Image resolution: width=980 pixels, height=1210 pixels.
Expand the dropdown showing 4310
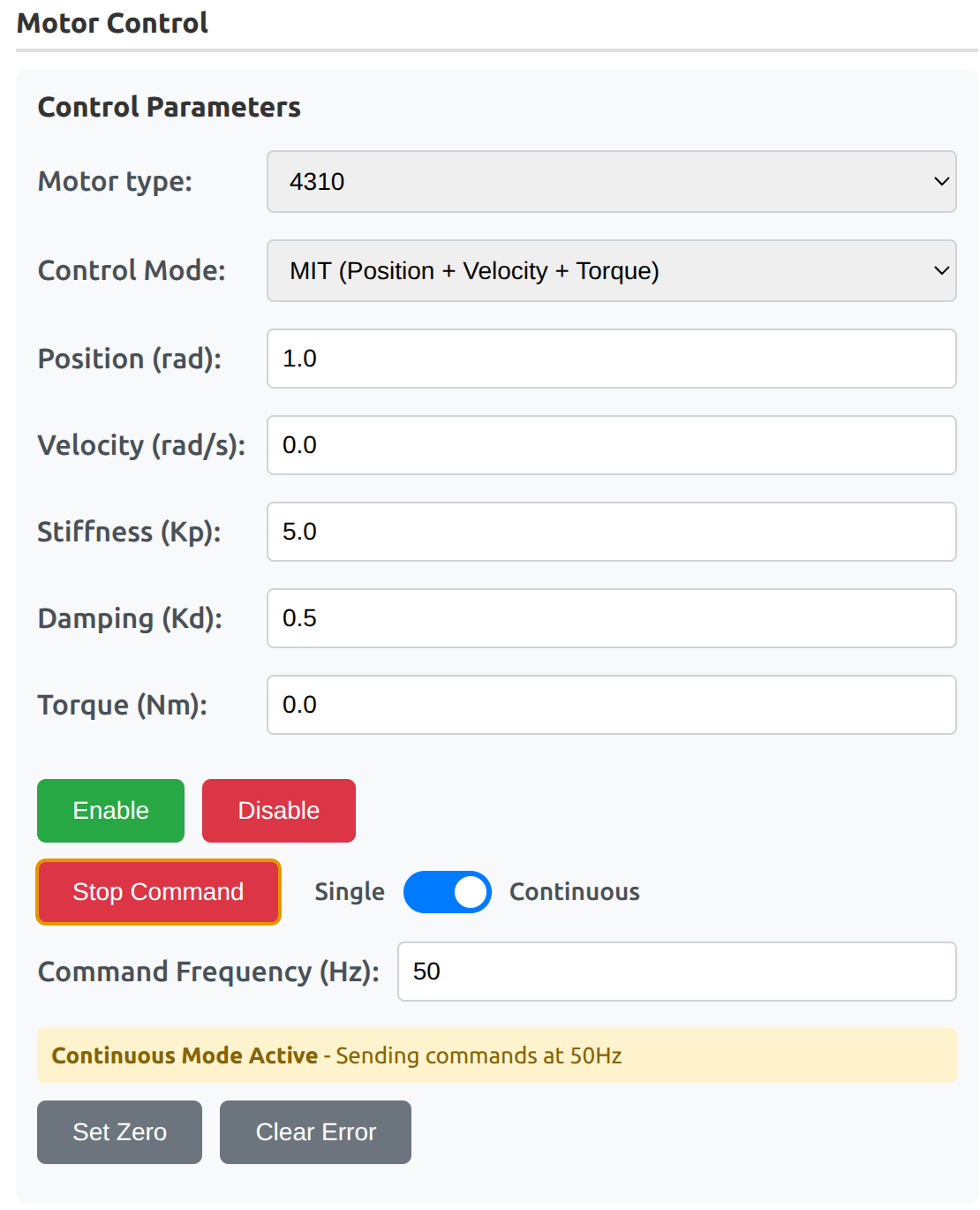(x=612, y=182)
